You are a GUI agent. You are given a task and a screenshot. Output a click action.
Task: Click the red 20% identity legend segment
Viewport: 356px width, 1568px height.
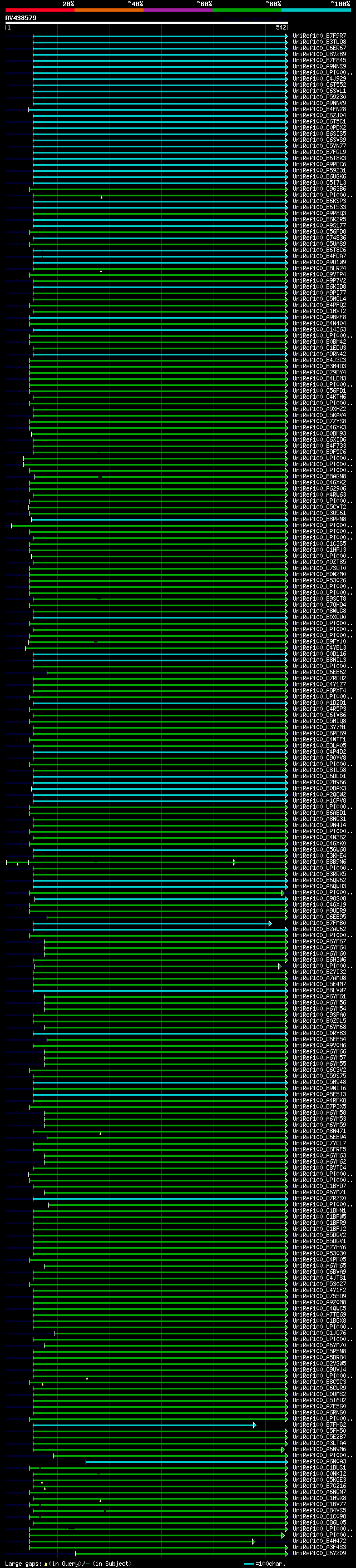pyautogui.click(x=39, y=10)
